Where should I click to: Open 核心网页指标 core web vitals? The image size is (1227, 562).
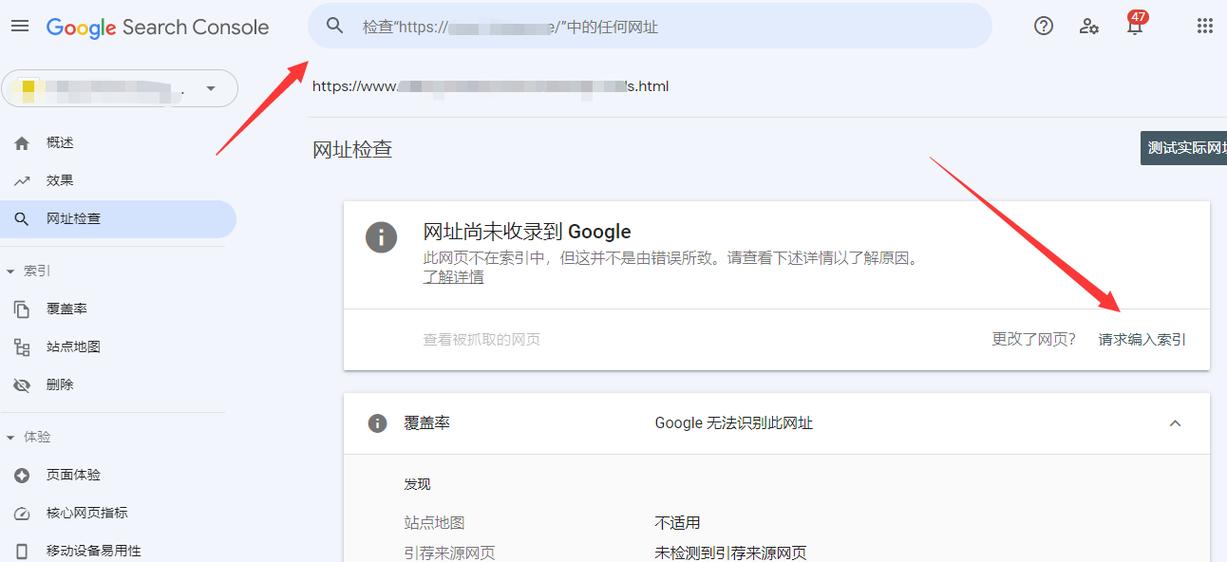[87, 513]
